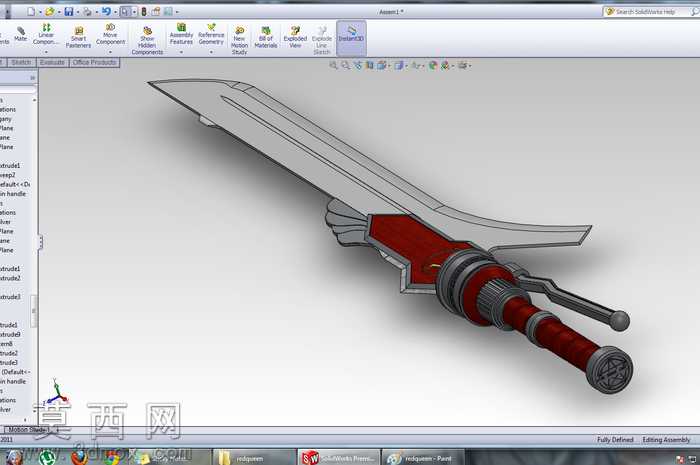The image size is (700, 465).
Task: Open a file using the Open folder icon
Action: [x=50, y=12]
